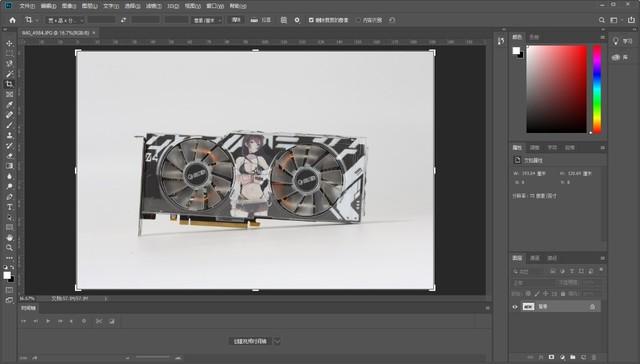Click the crop Clear button in options bar

pos(236,20)
